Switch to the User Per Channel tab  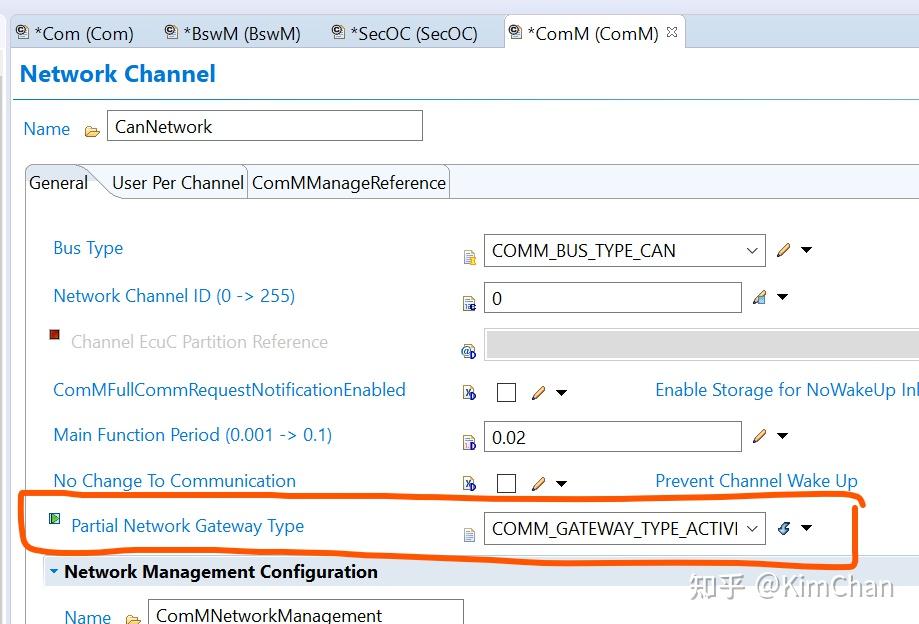click(177, 183)
